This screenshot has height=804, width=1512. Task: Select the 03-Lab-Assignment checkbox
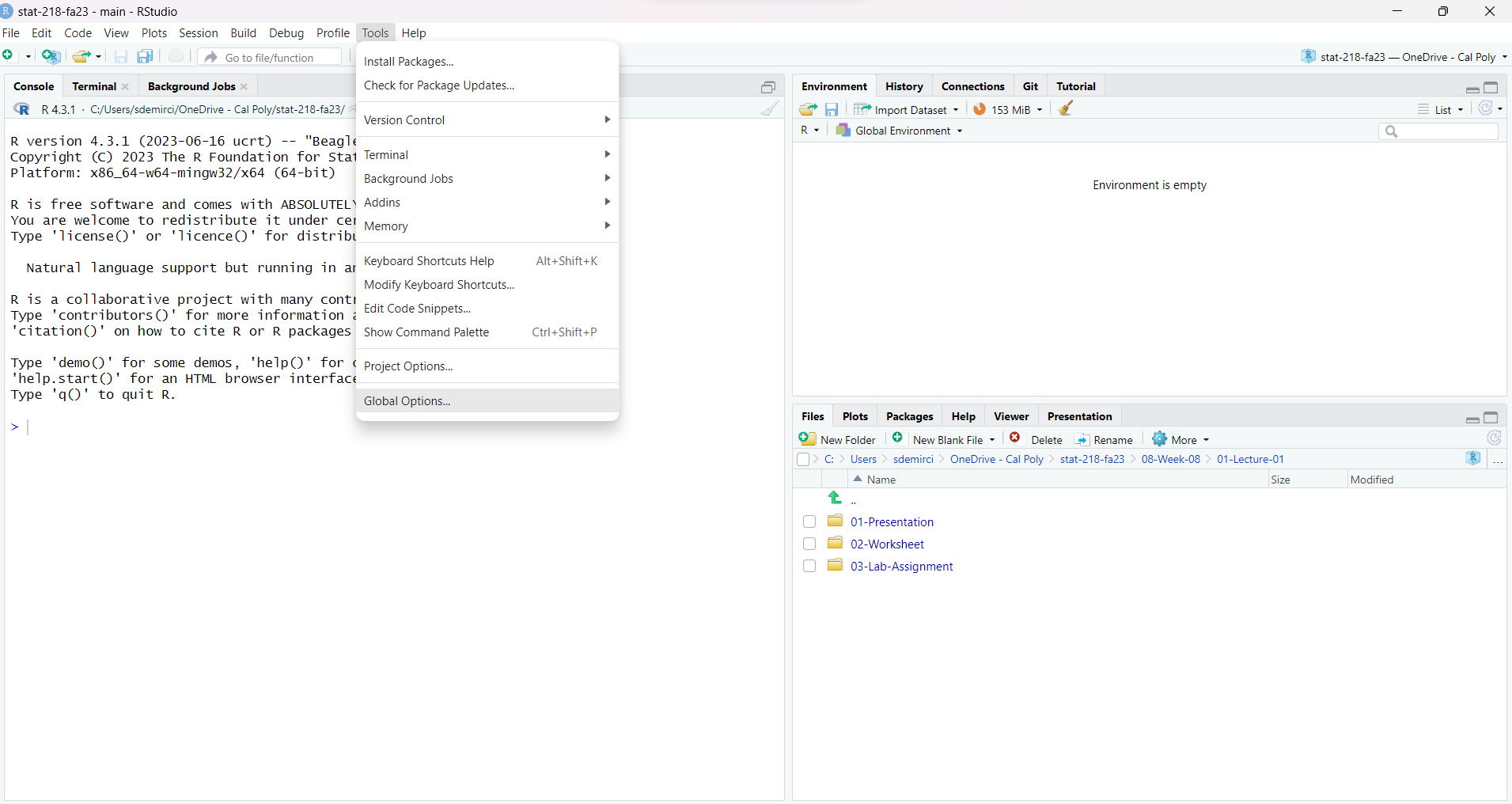(809, 567)
